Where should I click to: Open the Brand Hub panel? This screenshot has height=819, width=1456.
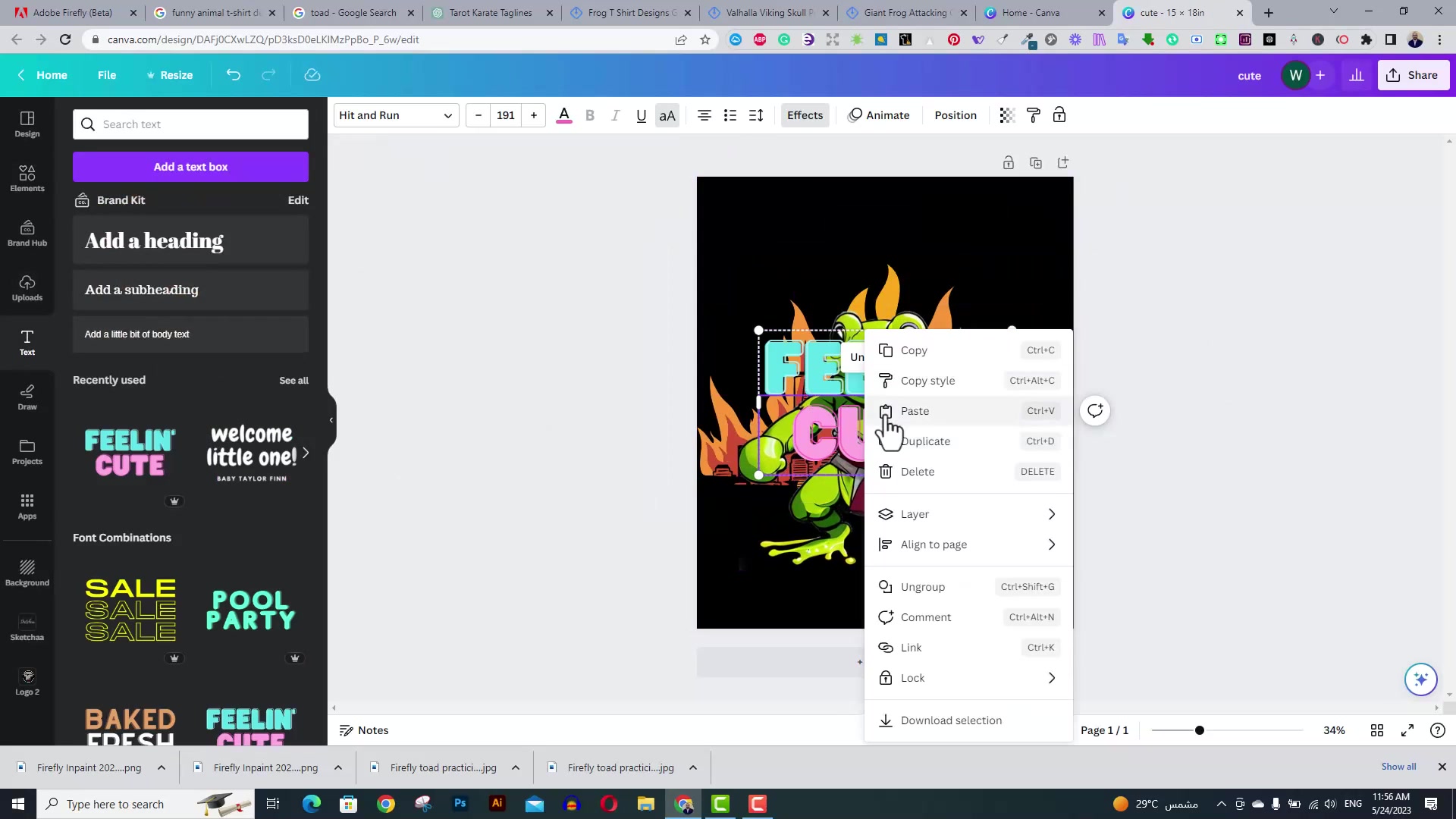pyautogui.click(x=27, y=234)
